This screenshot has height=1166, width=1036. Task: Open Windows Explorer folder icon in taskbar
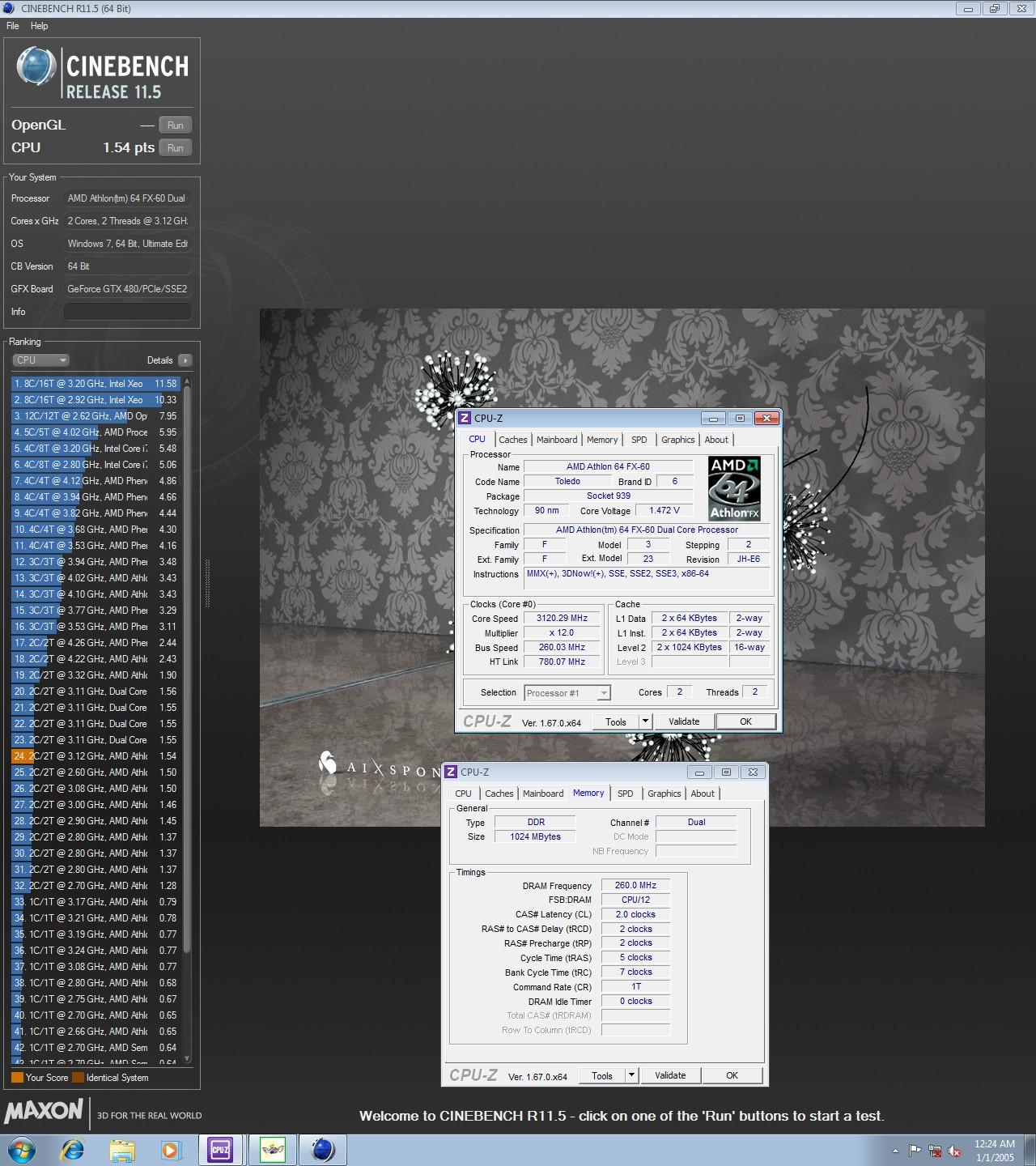(123, 1150)
